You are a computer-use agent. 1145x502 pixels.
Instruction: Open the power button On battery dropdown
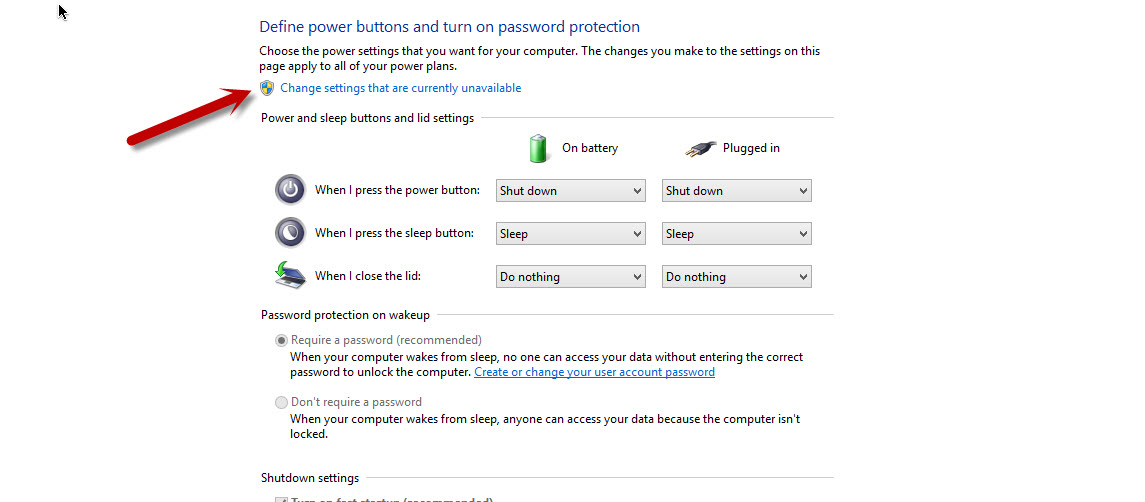click(x=570, y=191)
